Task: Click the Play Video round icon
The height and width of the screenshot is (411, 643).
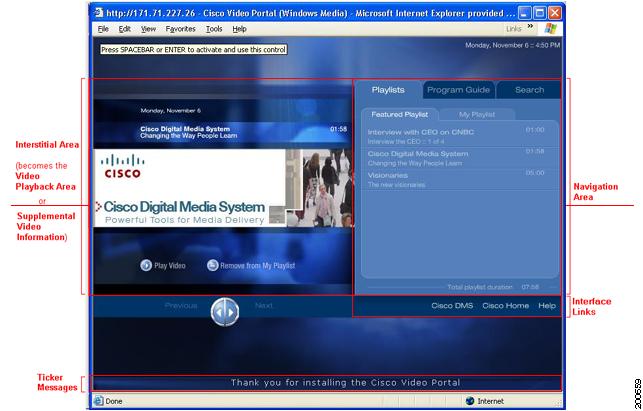Action: tap(146, 265)
